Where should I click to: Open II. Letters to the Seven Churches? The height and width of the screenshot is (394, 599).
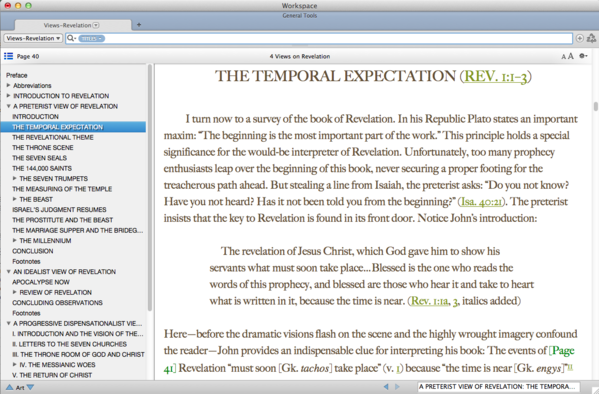(70, 344)
